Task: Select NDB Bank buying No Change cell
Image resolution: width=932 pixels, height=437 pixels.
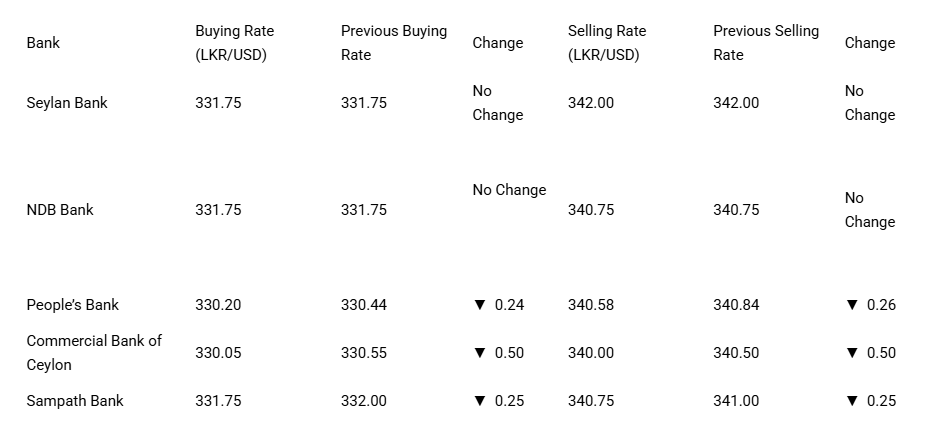Action: 509,190
